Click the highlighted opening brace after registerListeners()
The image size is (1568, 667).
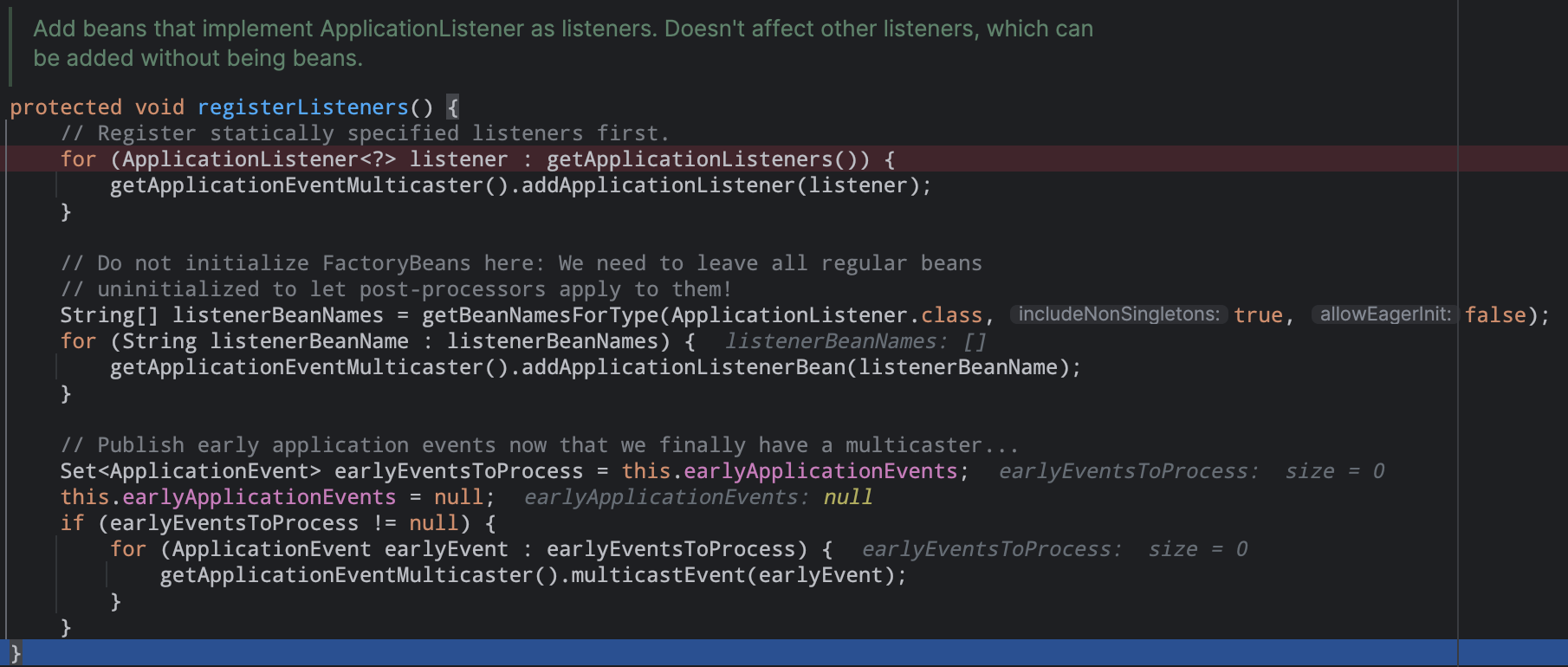coord(452,107)
